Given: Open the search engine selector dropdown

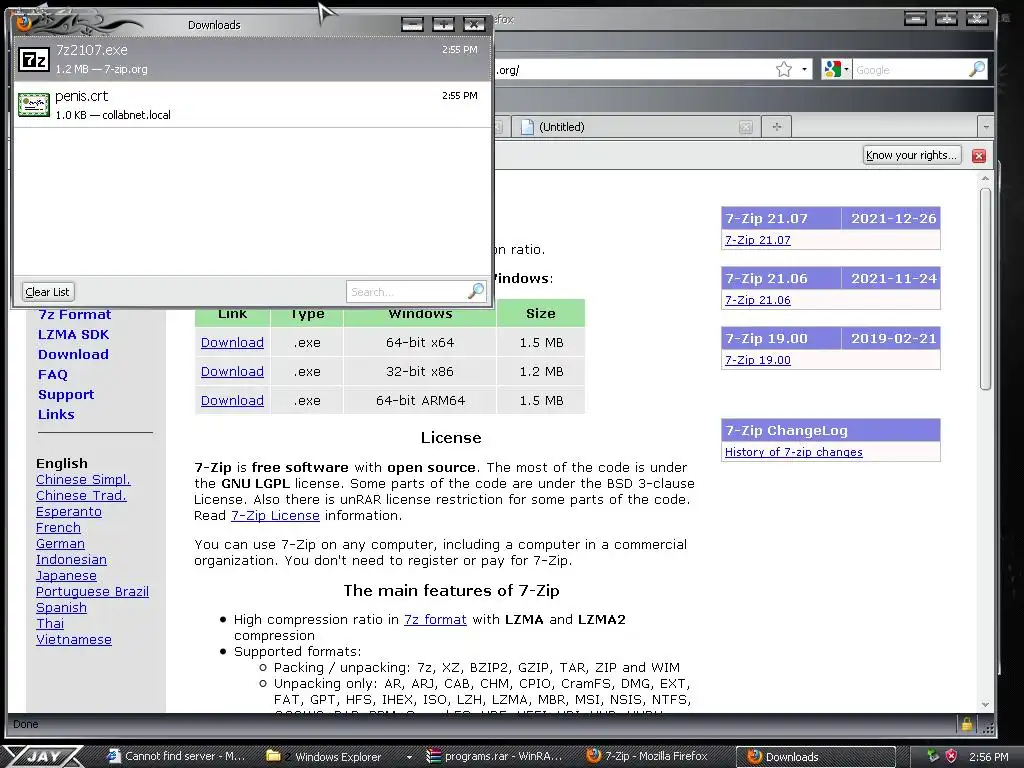Looking at the screenshot, I should point(846,69).
